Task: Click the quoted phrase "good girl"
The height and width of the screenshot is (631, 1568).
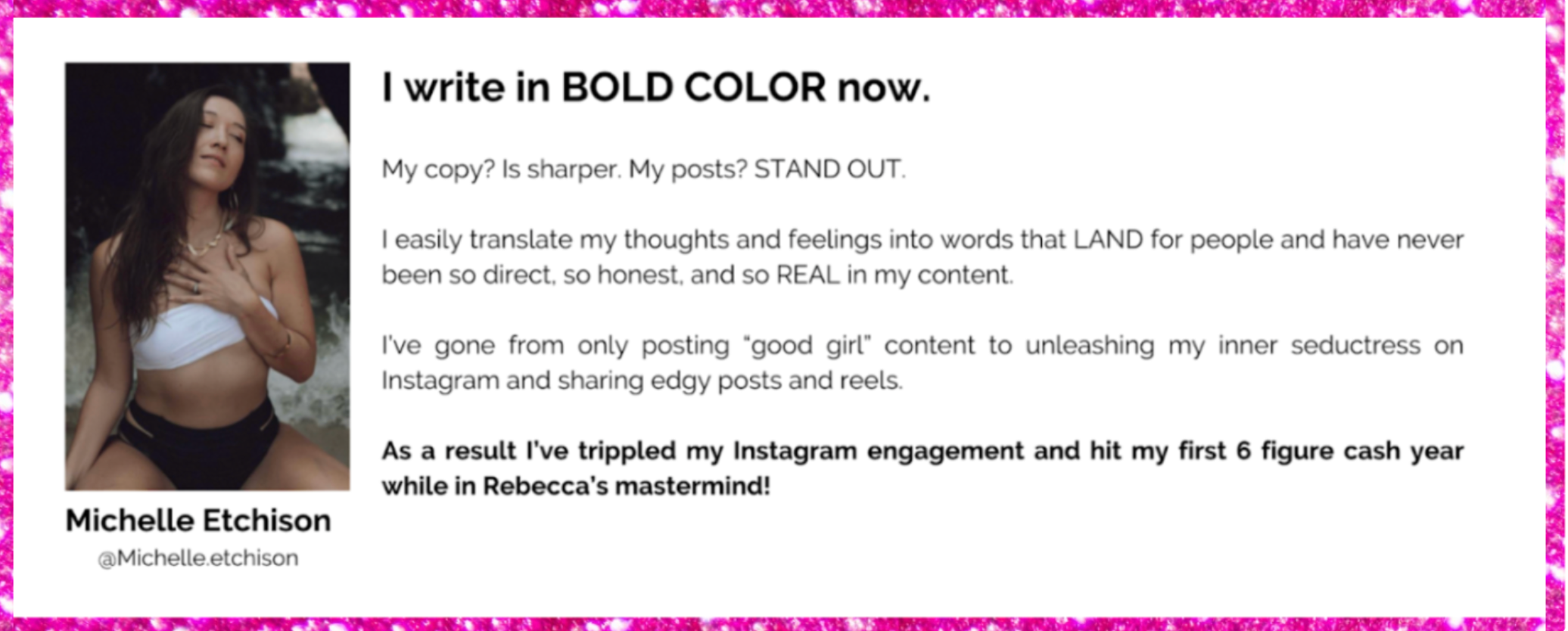Action: [x=807, y=346]
